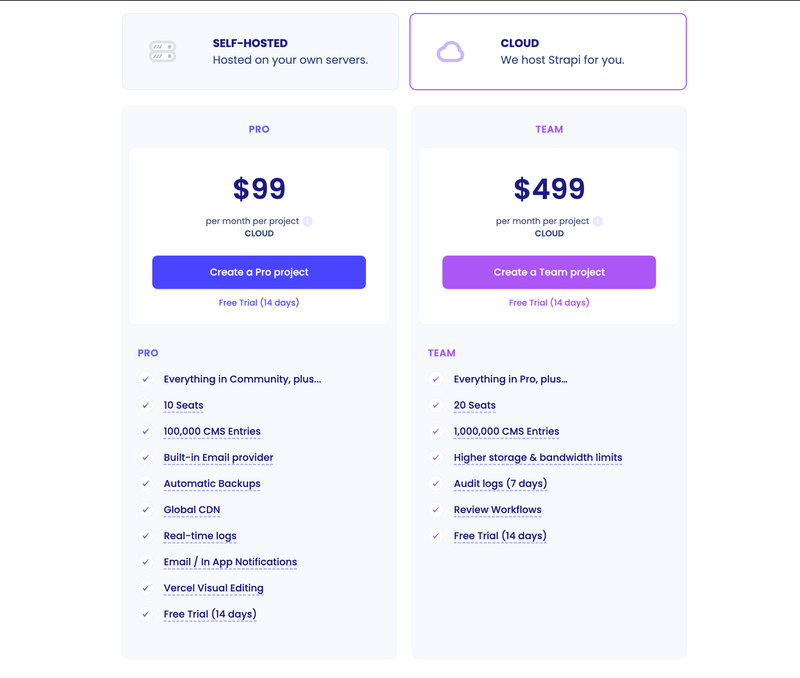This screenshot has width=800, height=678.
Task: Click checkmark beside Review Workflows feature
Action: (x=435, y=510)
